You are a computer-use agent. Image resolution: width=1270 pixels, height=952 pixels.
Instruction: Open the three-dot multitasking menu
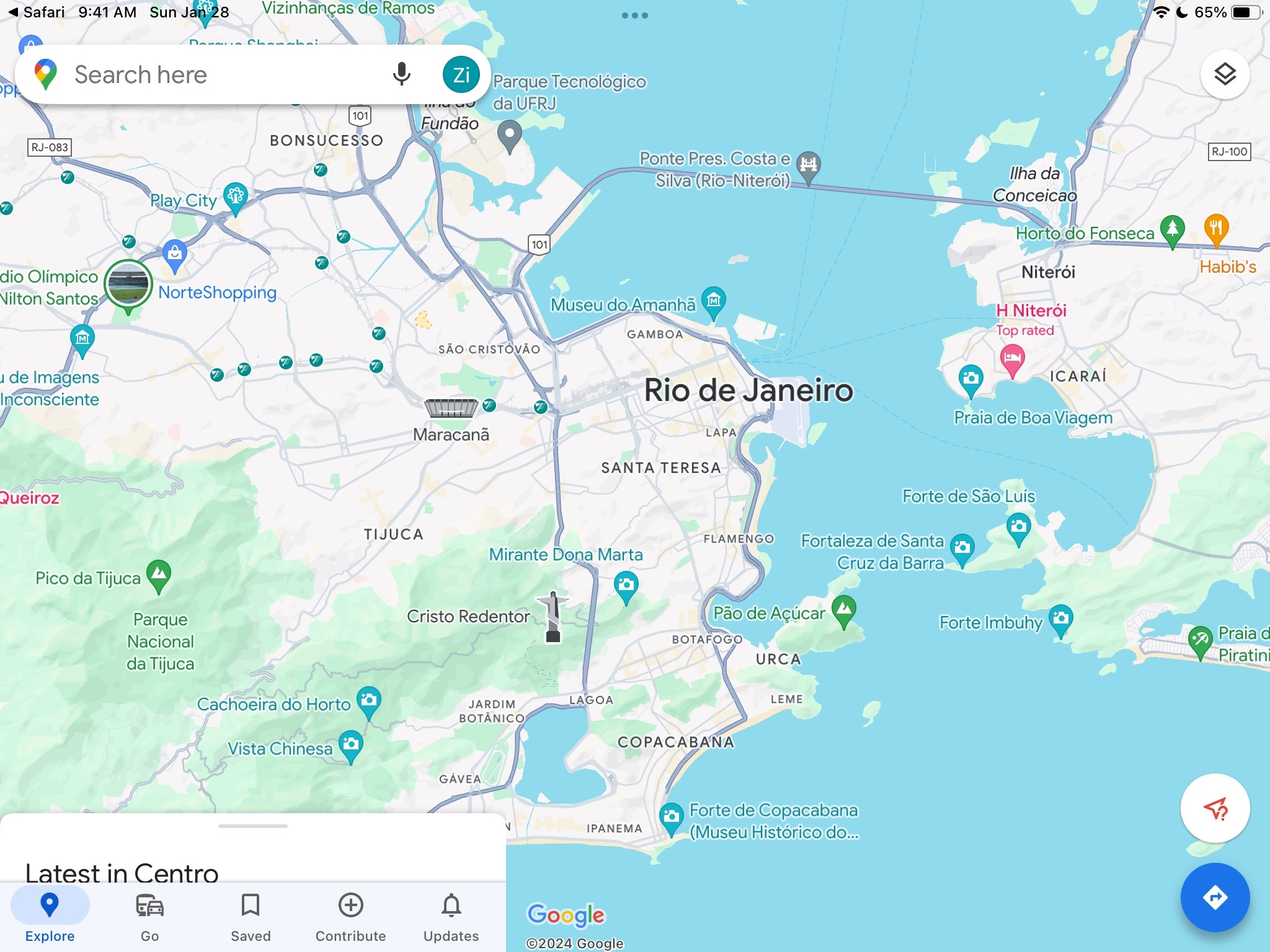(x=634, y=15)
